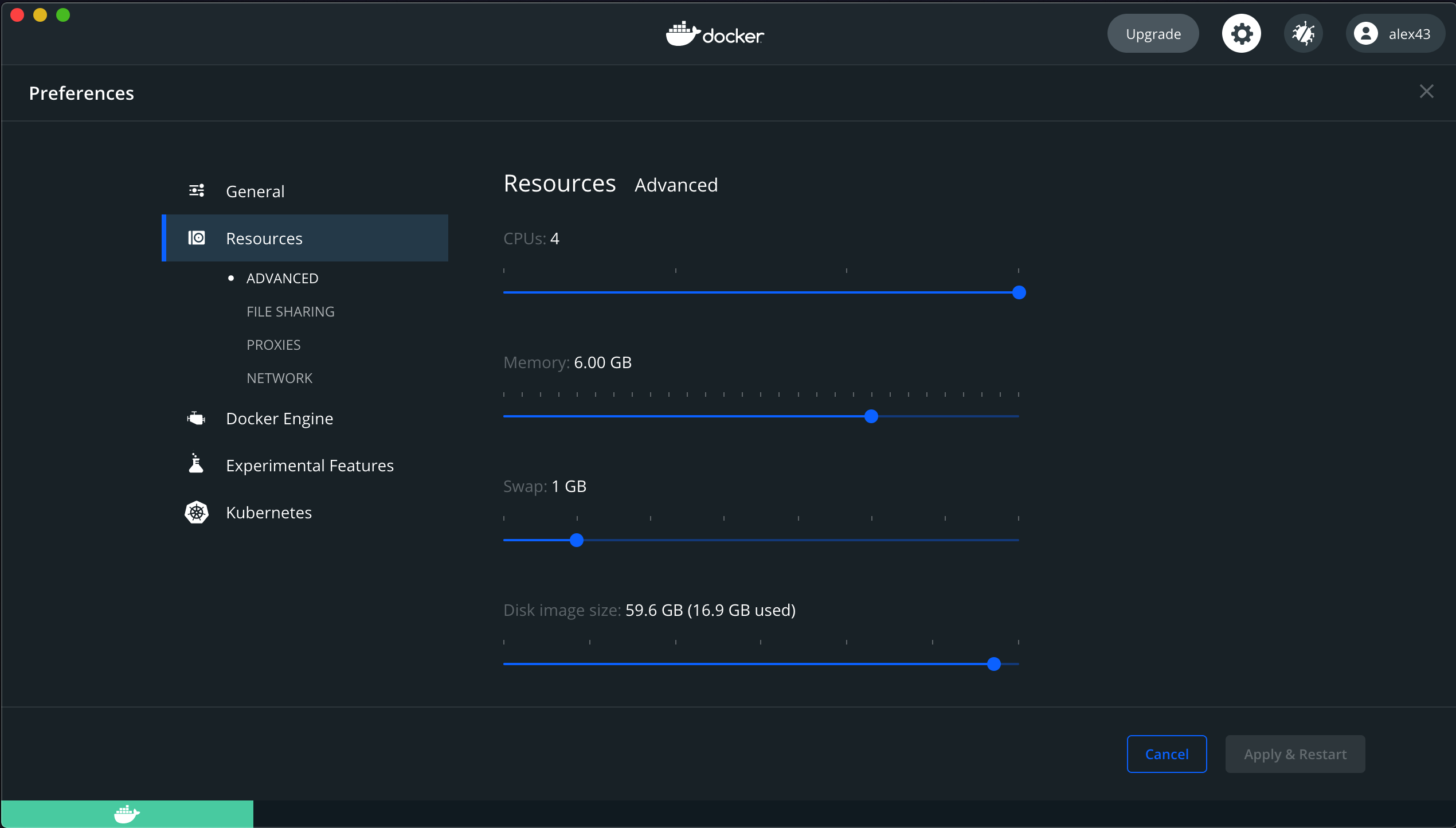Select the Docker Engine whale icon
The image size is (1456, 828).
click(197, 418)
